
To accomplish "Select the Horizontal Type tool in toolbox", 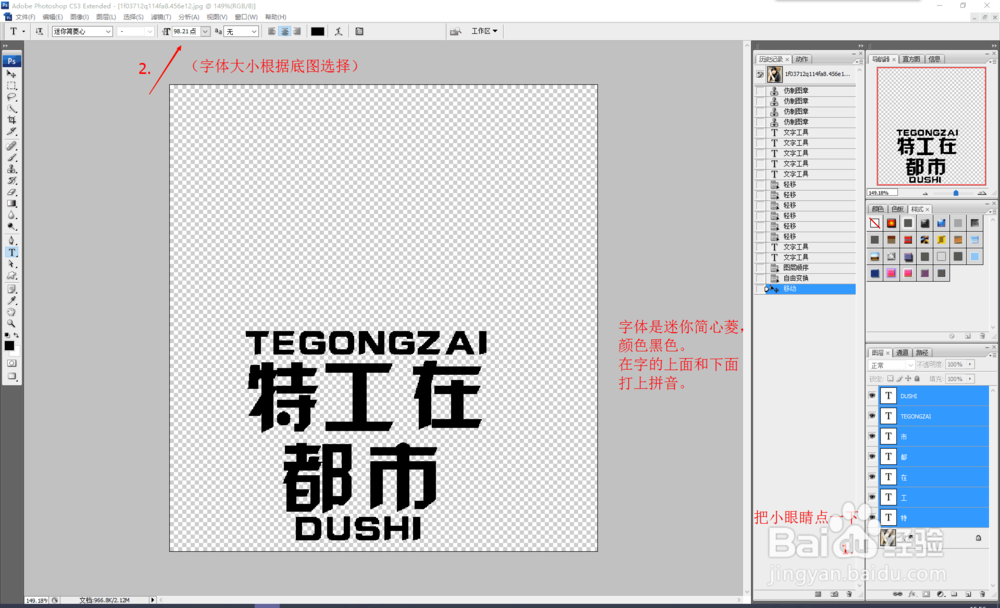I will click(x=11, y=252).
